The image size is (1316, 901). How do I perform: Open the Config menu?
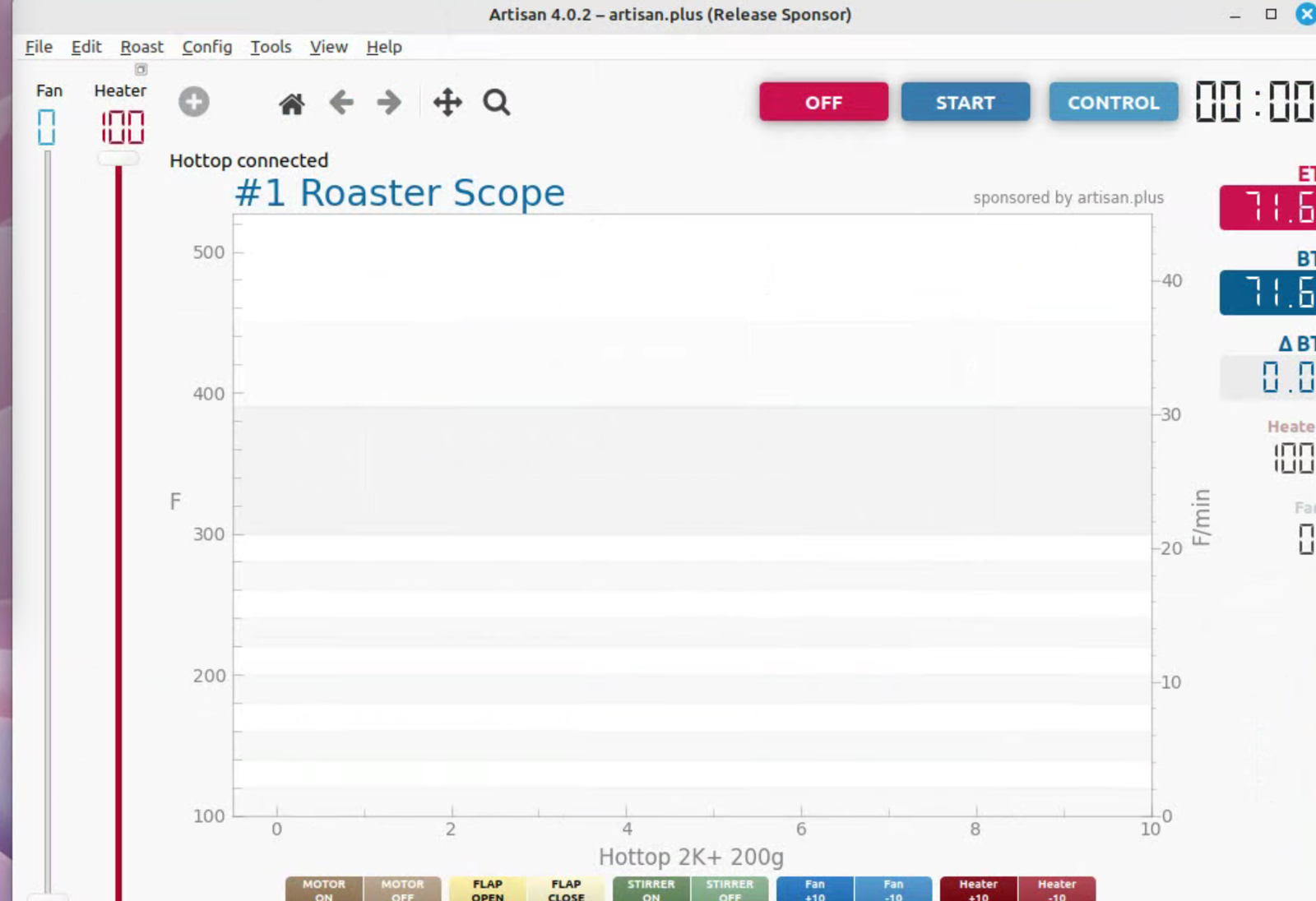(206, 47)
